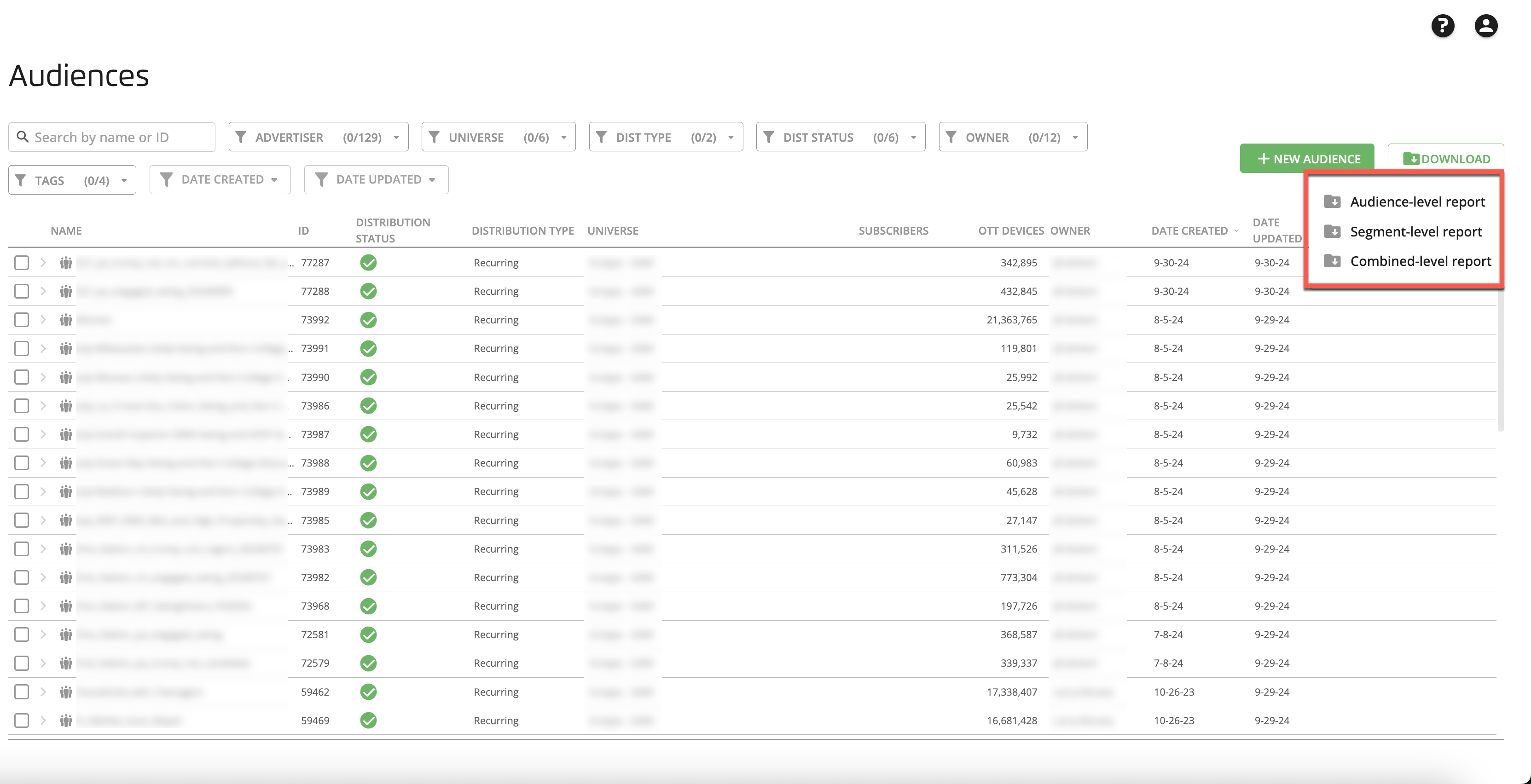Screen dimensions: 1531x784
Task: Click the audience group icon in row 77288
Action: coord(66,291)
